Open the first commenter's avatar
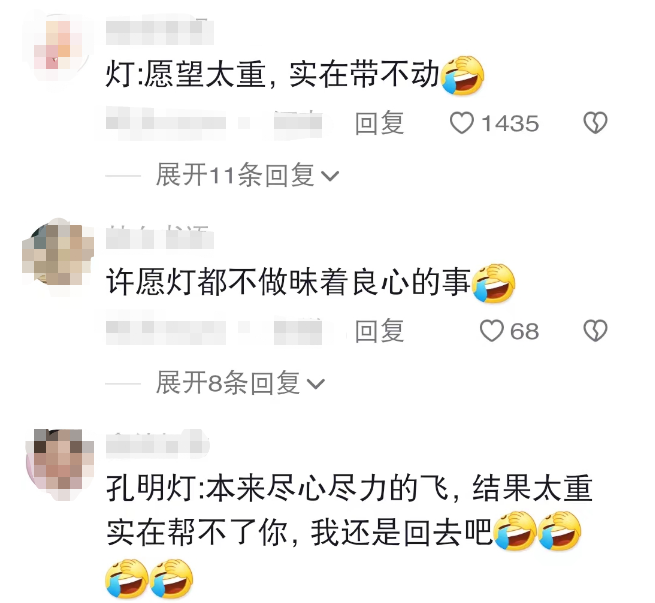The image size is (655, 603). click(x=58, y=46)
